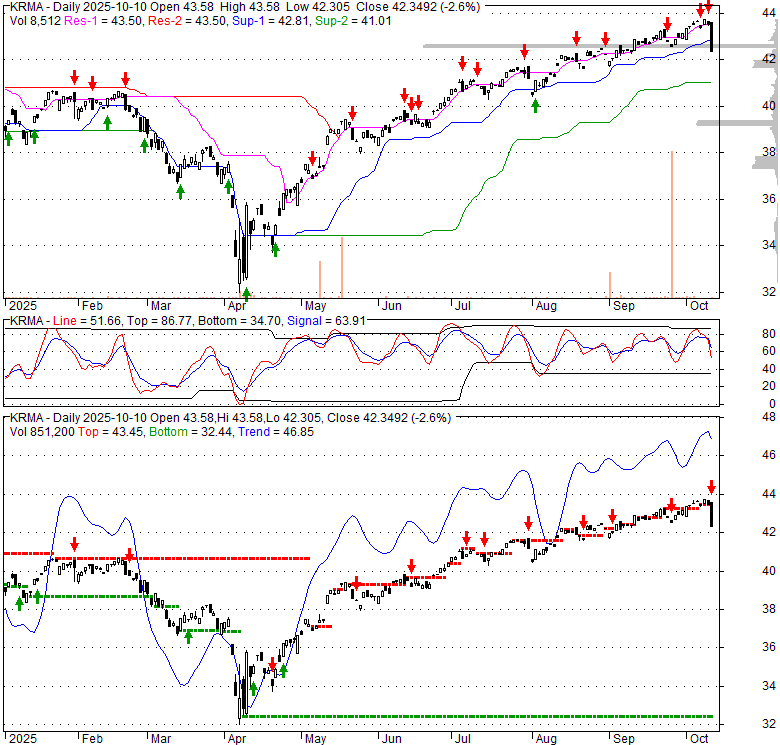Click the long gray volume-profile bar near 42.5
The image size is (780, 745).
tap(600, 46)
